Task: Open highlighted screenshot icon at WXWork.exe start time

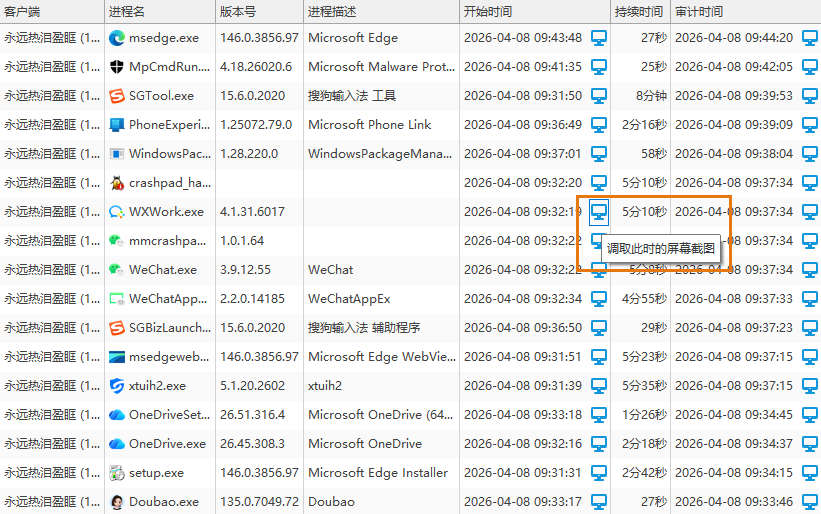Action: coord(599,212)
